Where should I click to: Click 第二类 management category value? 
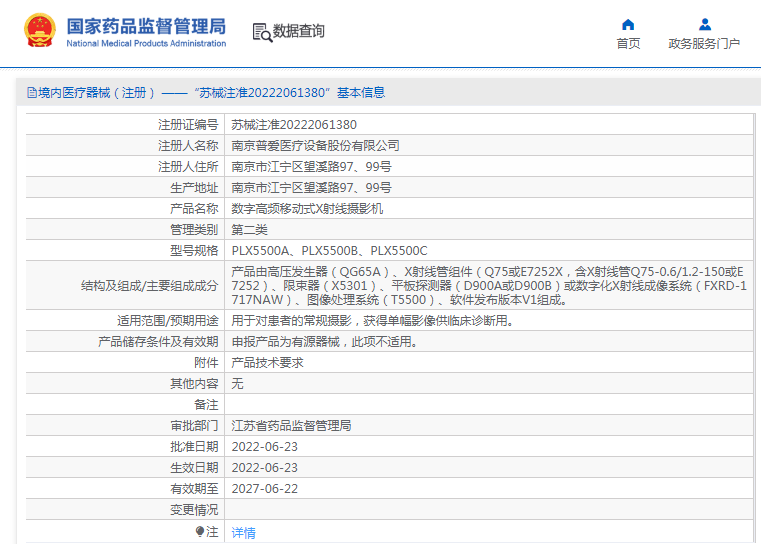[x=249, y=230]
